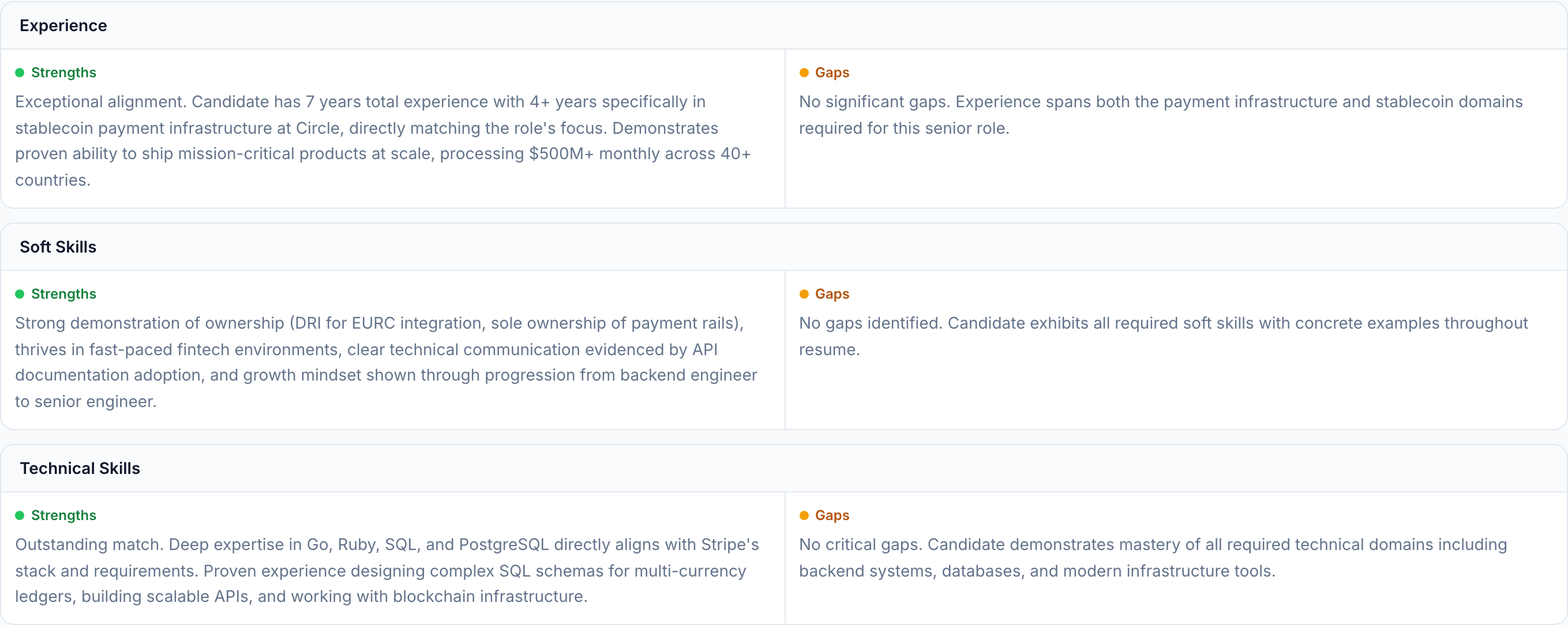Screen dimensions: 1568x625
Task: Click the Technical Skills section header
Action: [80, 468]
